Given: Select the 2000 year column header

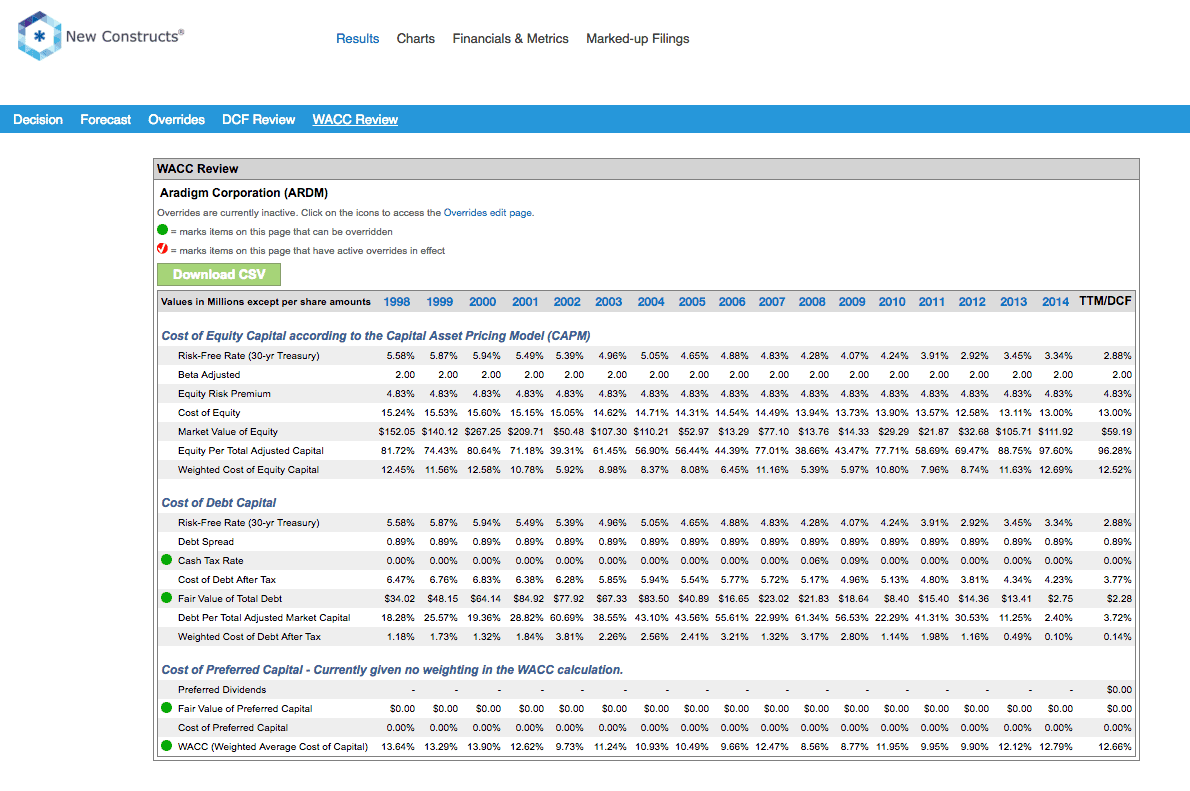Looking at the screenshot, I should click(x=483, y=302).
